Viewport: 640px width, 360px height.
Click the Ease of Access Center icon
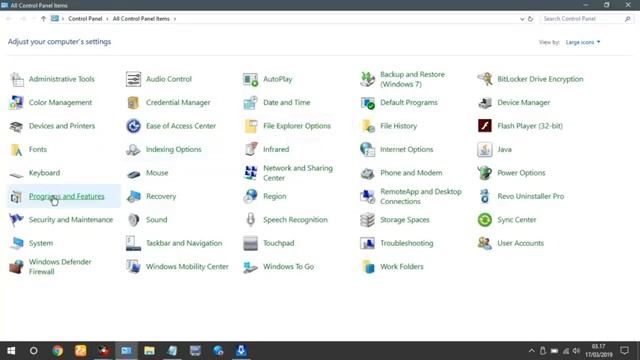[x=133, y=126]
